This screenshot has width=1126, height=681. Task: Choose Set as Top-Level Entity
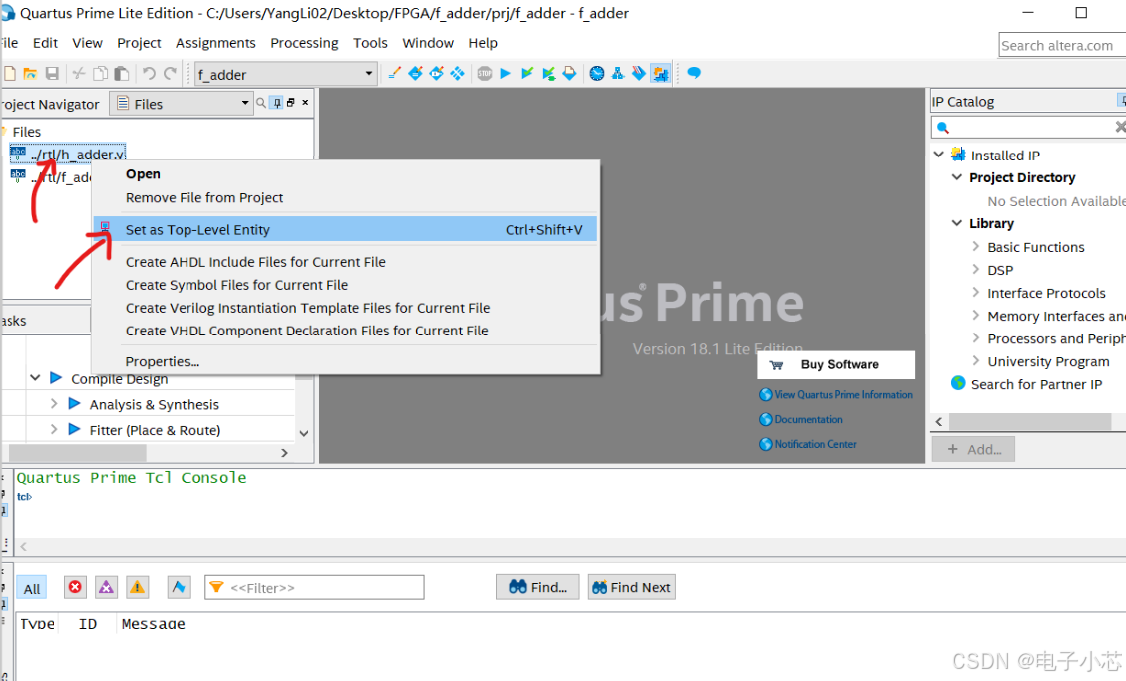click(x=345, y=229)
